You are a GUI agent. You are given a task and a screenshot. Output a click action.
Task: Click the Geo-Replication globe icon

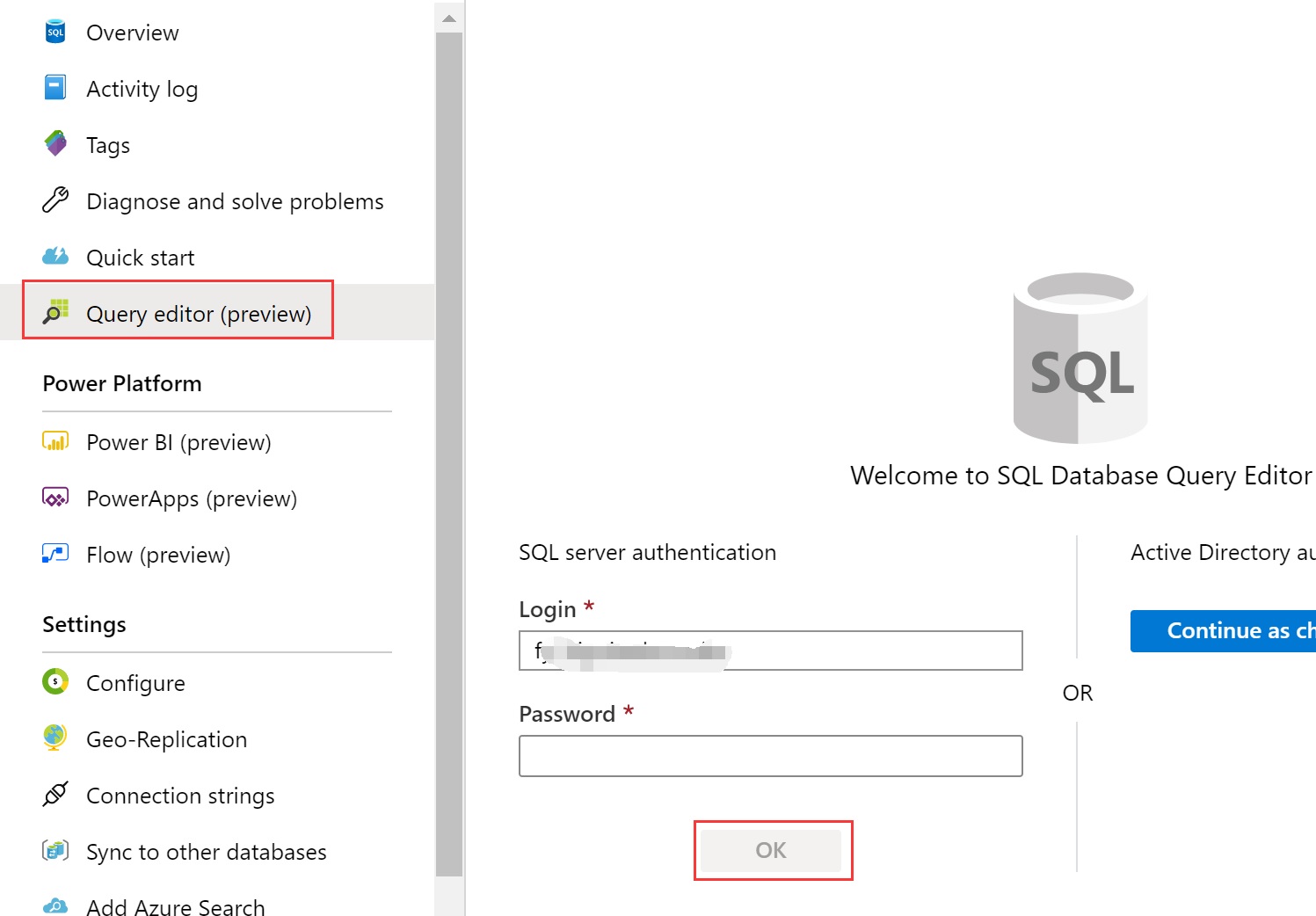pos(55,738)
